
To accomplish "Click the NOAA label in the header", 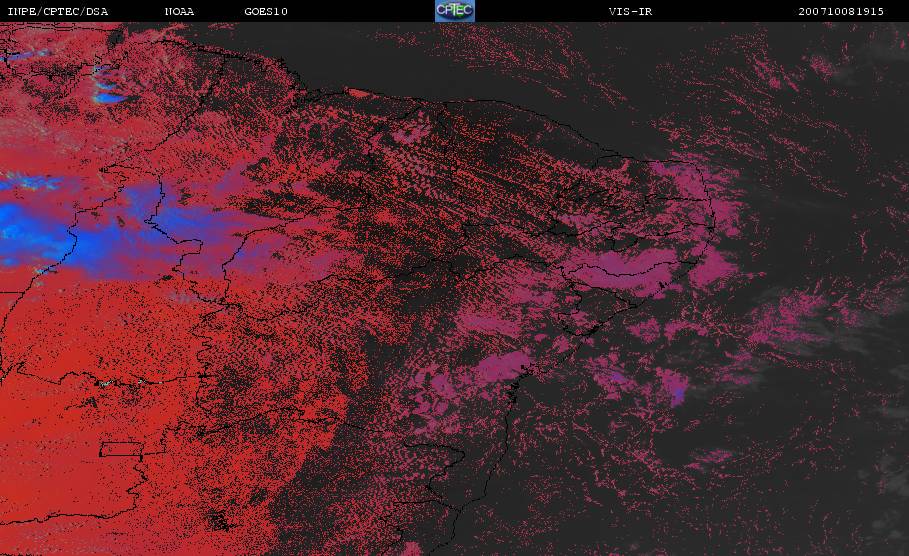I will [180, 11].
